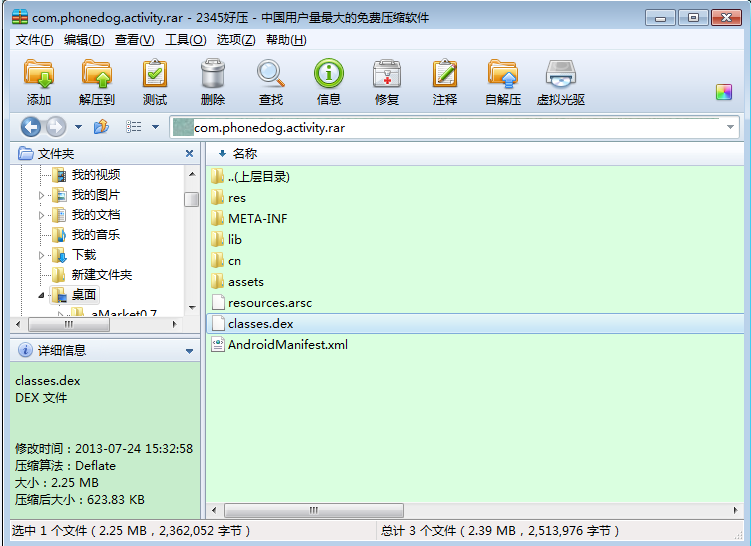Go back with the left arrow button
Screen dimensions: 751x546
click(31, 127)
